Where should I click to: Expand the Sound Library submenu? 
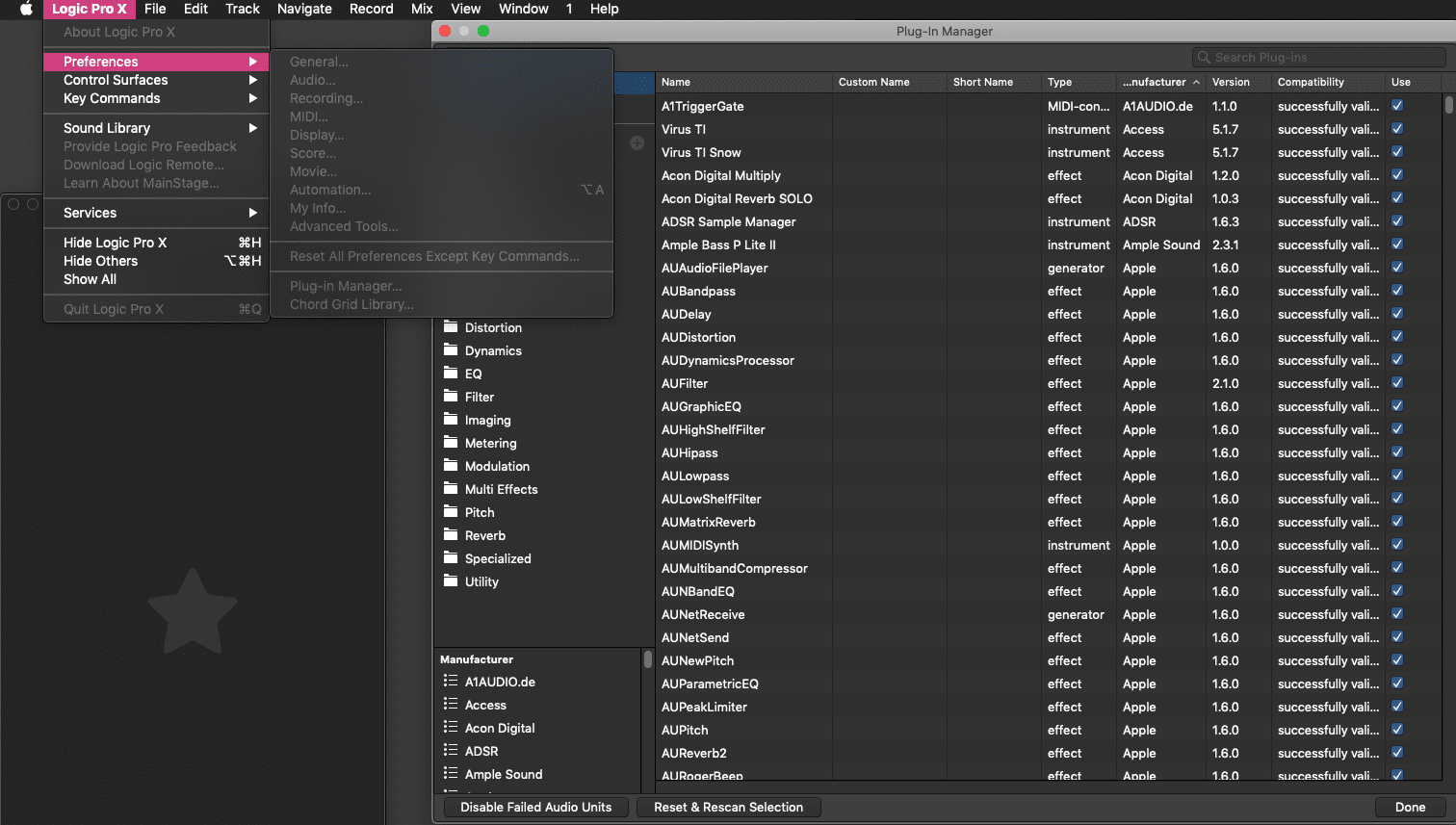[156, 128]
